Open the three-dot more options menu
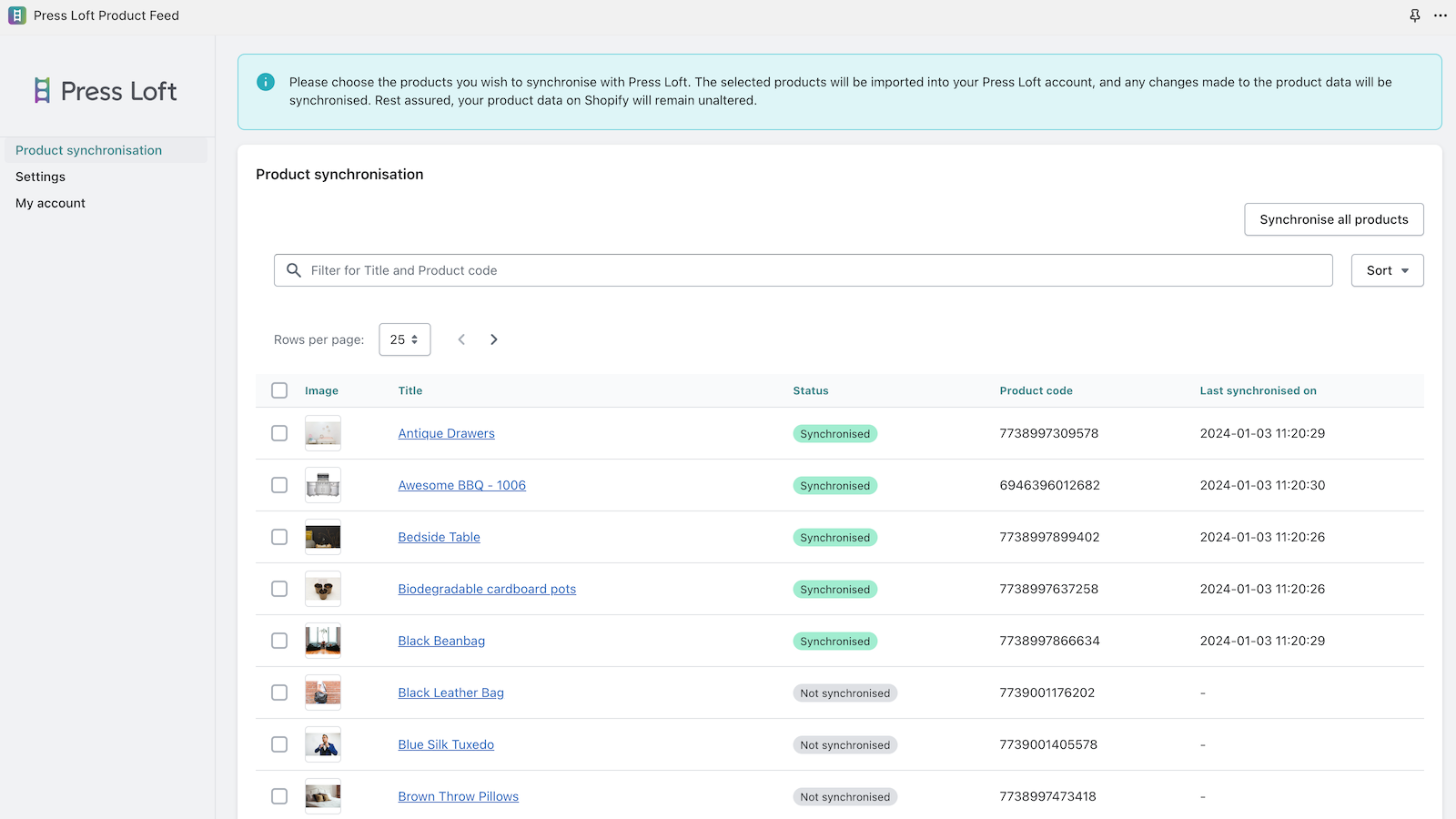This screenshot has height=819, width=1456. point(1441,15)
